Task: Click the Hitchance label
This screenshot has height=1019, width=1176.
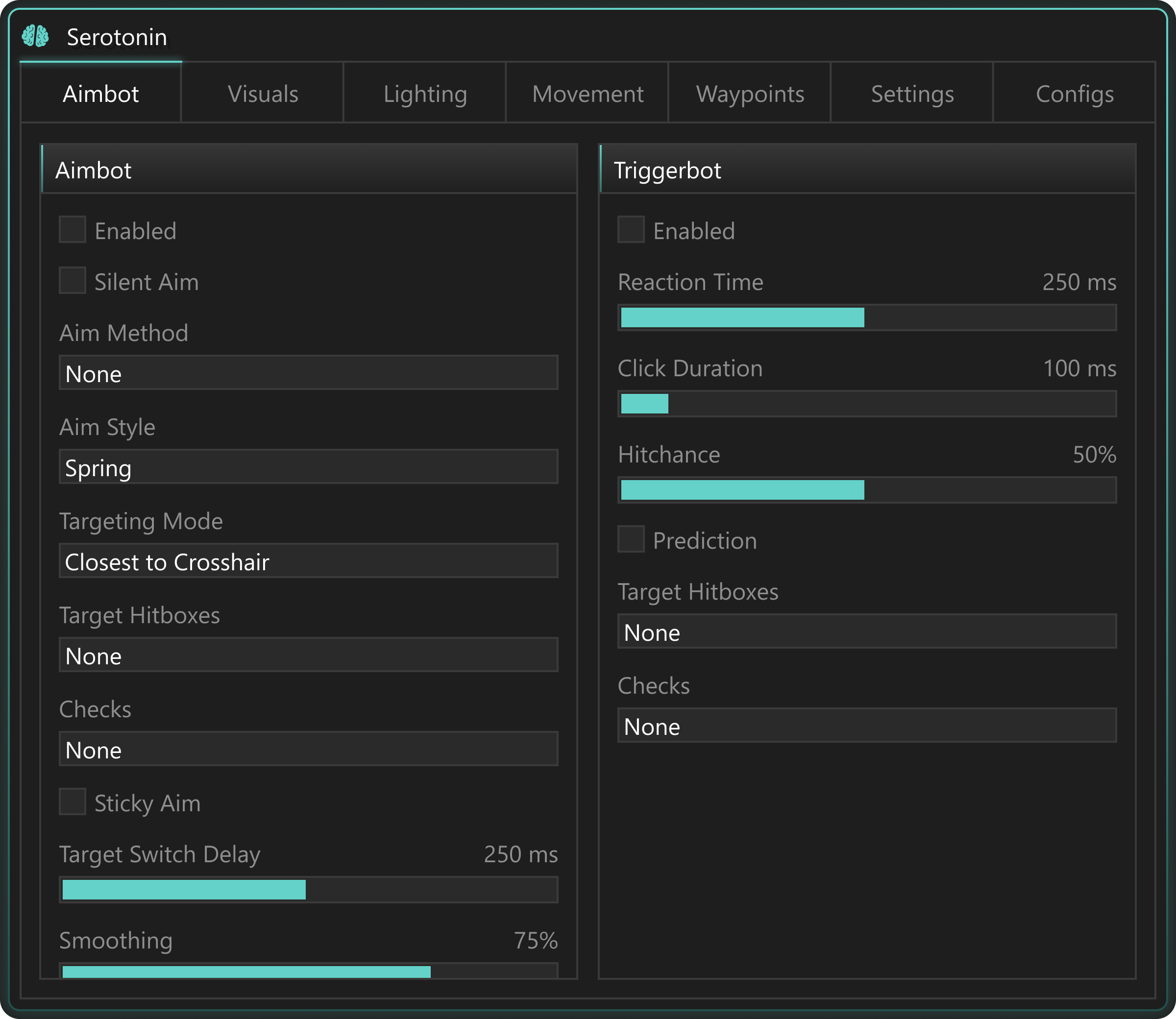Action: coord(669,456)
